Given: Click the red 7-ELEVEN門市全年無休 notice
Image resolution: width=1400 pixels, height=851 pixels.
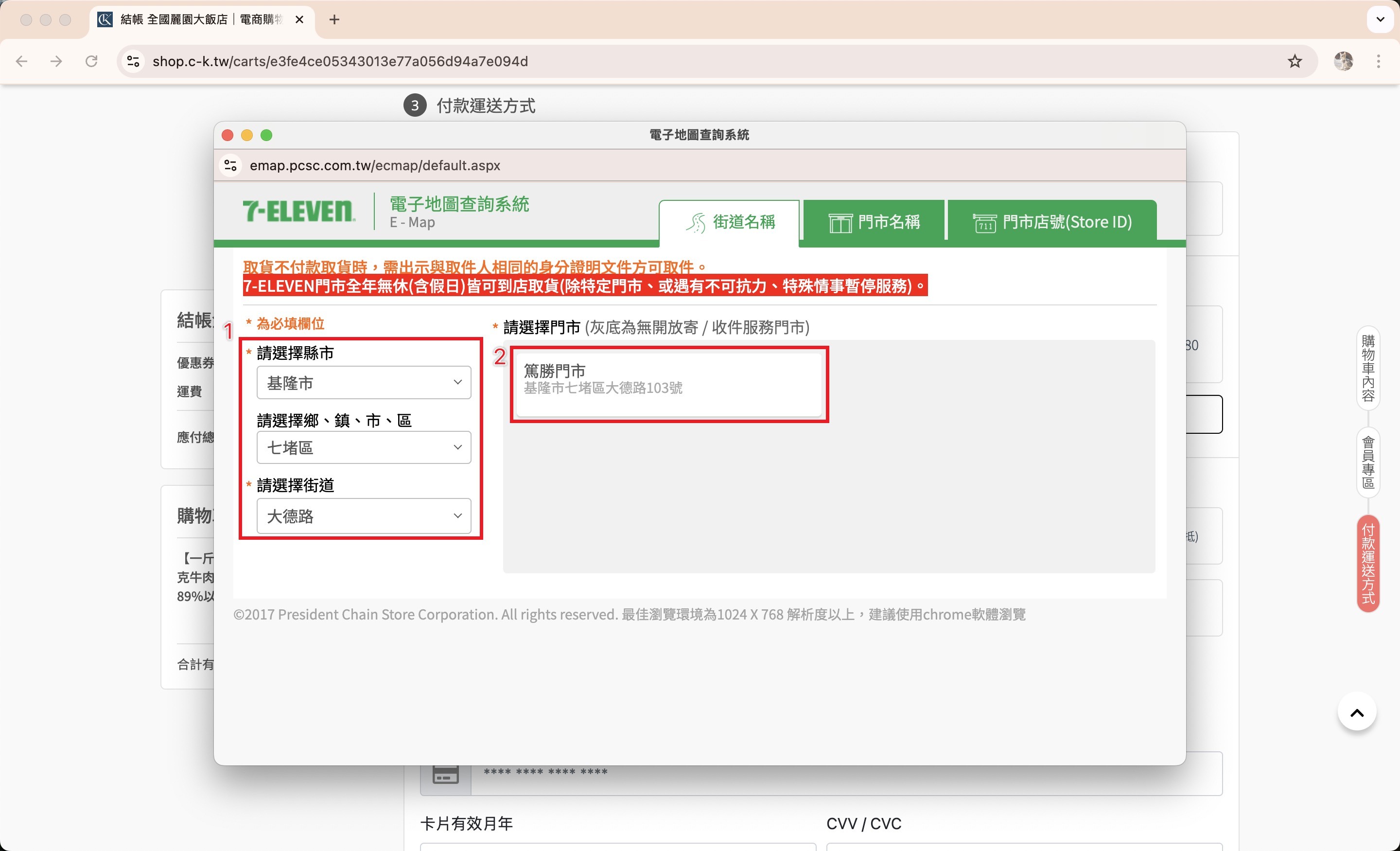Looking at the screenshot, I should pyautogui.click(x=585, y=285).
